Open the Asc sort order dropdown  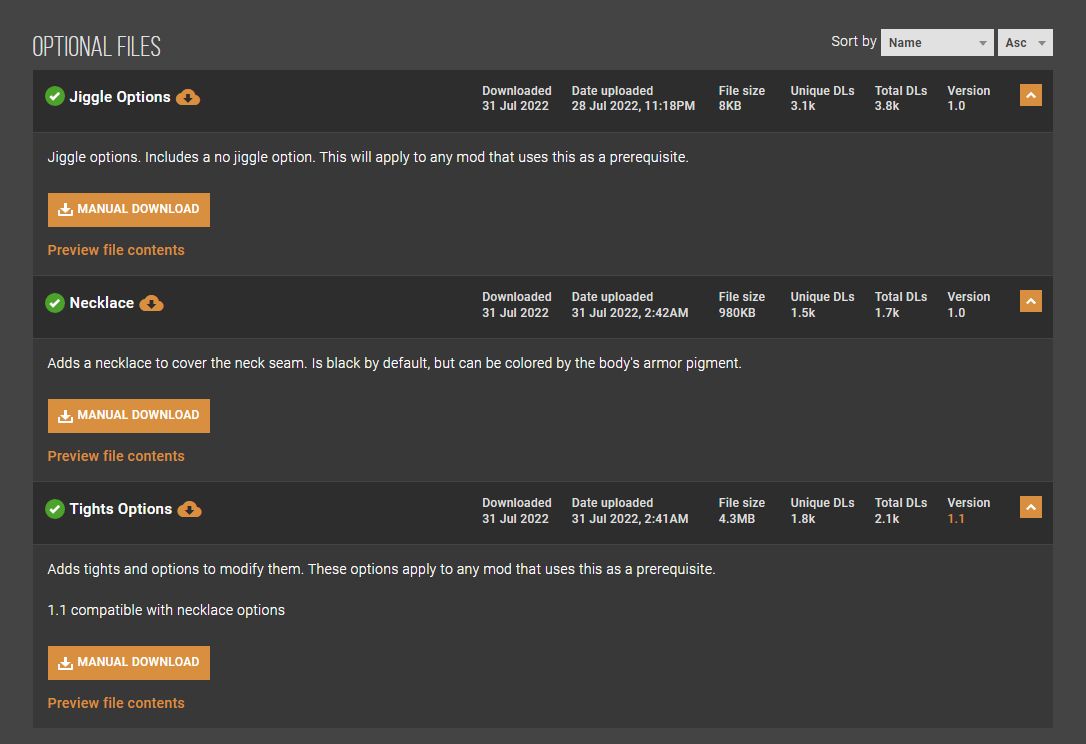click(1025, 42)
